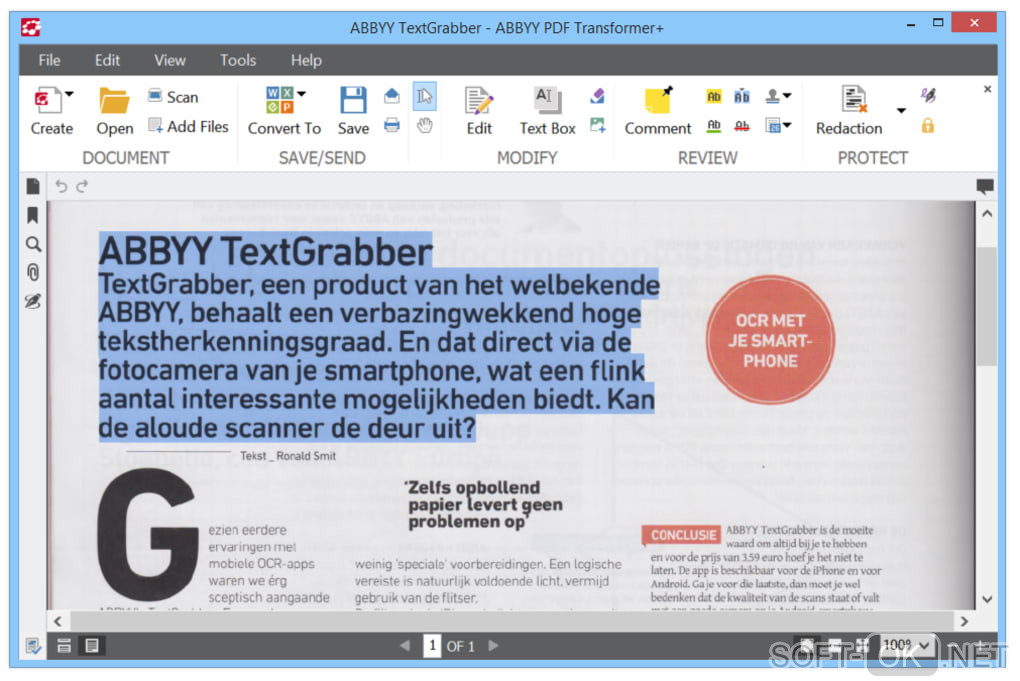Expand the Redaction dropdown arrow
Screen dimensions: 1020x681
tap(901, 111)
